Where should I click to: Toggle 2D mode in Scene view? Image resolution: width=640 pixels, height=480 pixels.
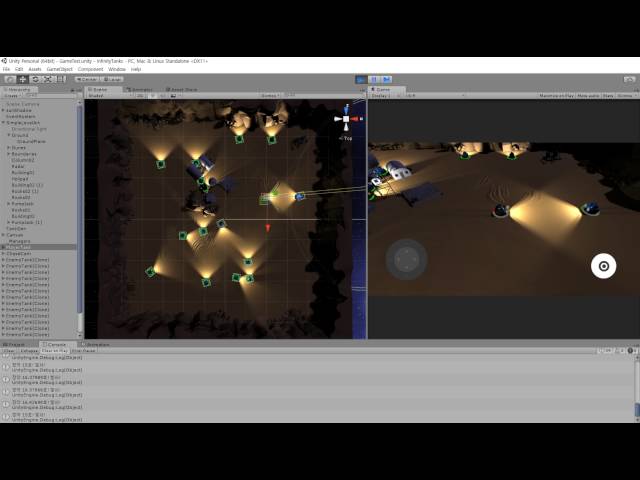(x=141, y=96)
